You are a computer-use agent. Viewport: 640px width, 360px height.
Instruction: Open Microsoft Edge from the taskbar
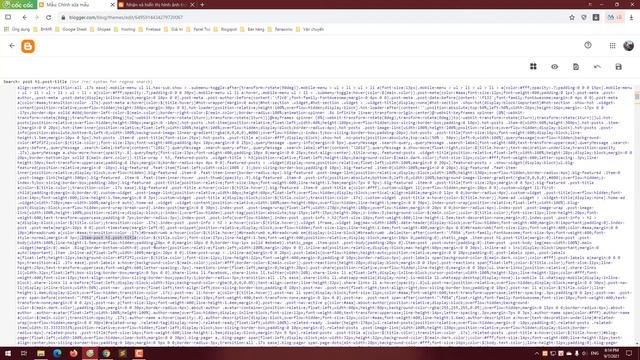(57, 353)
